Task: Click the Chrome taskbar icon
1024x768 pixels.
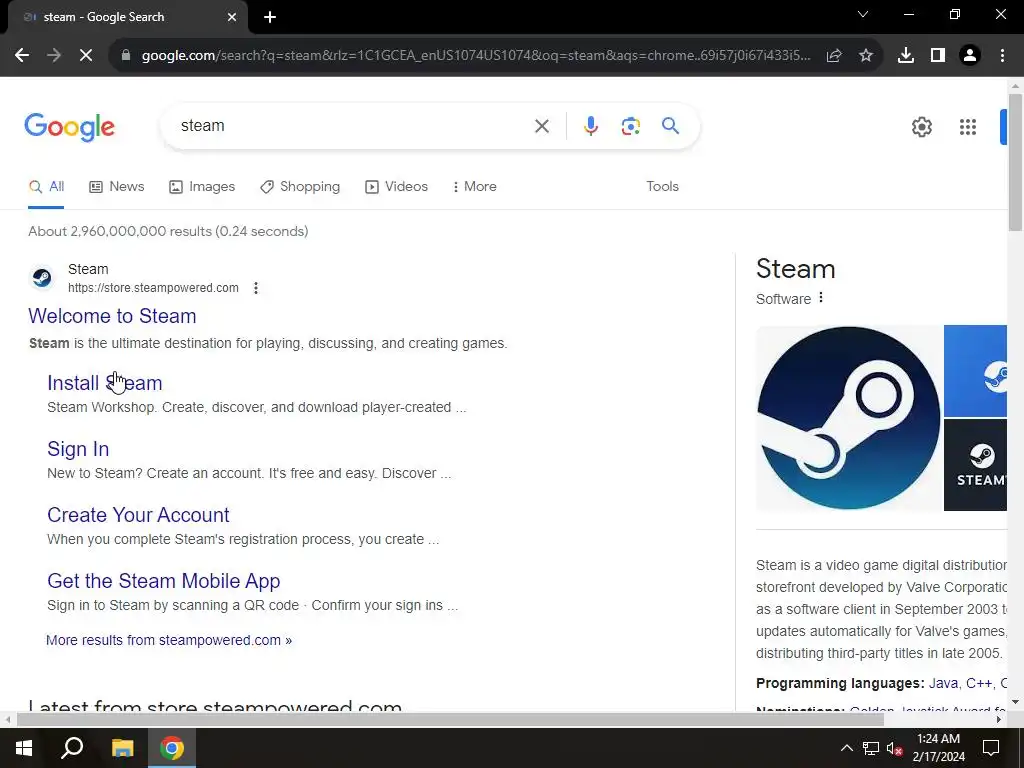Action: pyautogui.click(x=172, y=748)
